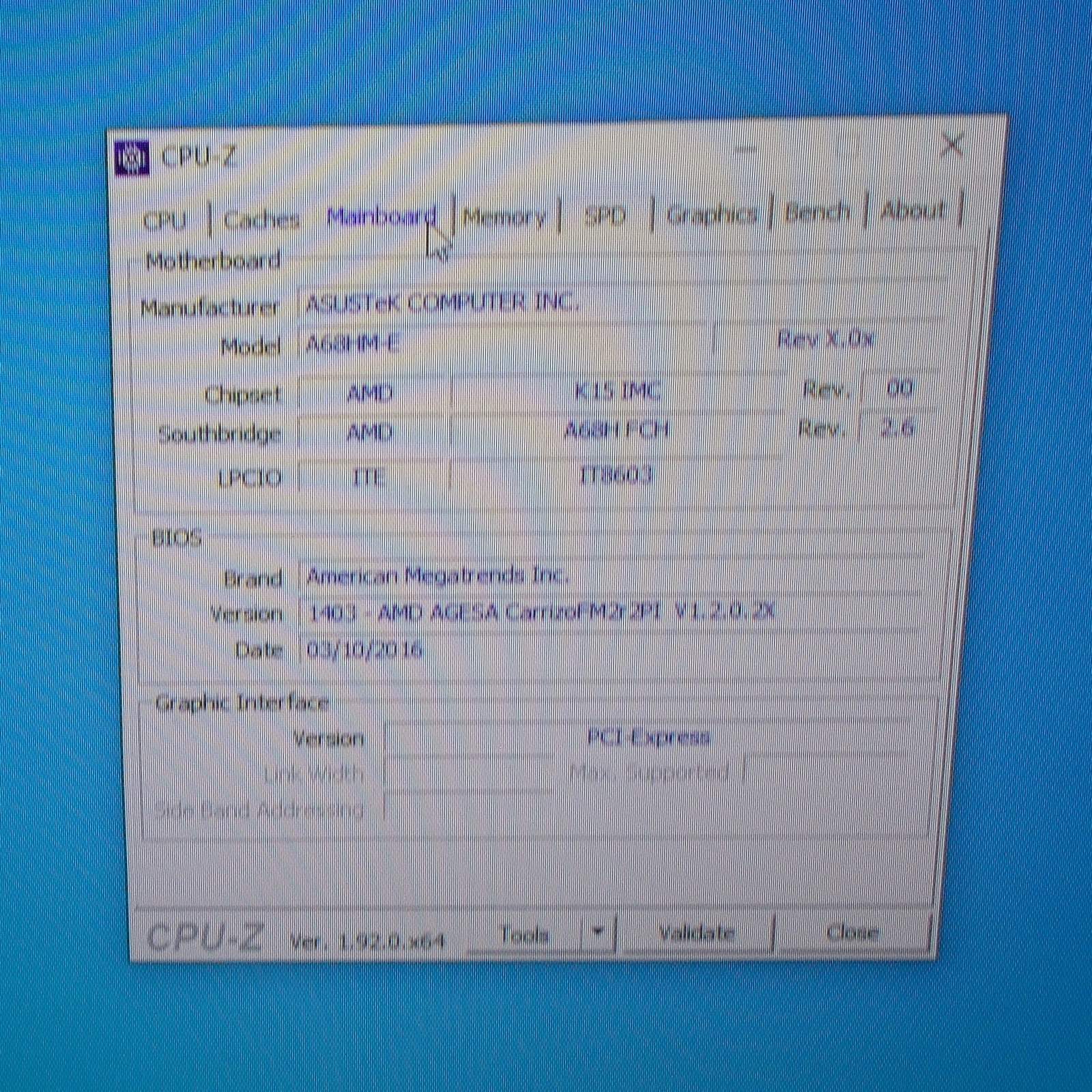
Task: Show the About tab
Action: point(913,211)
